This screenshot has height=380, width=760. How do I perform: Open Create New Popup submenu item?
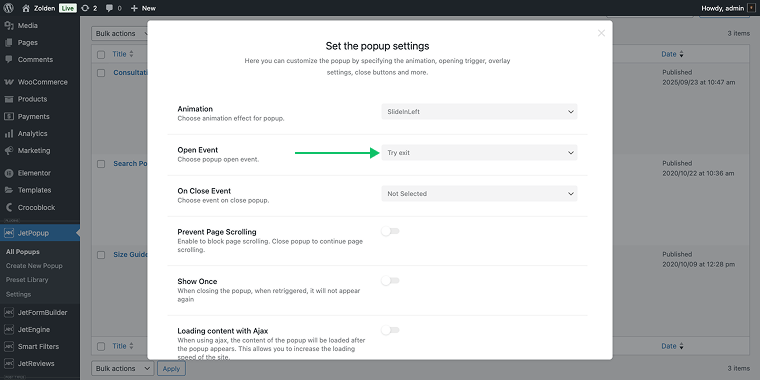tap(34, 266)
